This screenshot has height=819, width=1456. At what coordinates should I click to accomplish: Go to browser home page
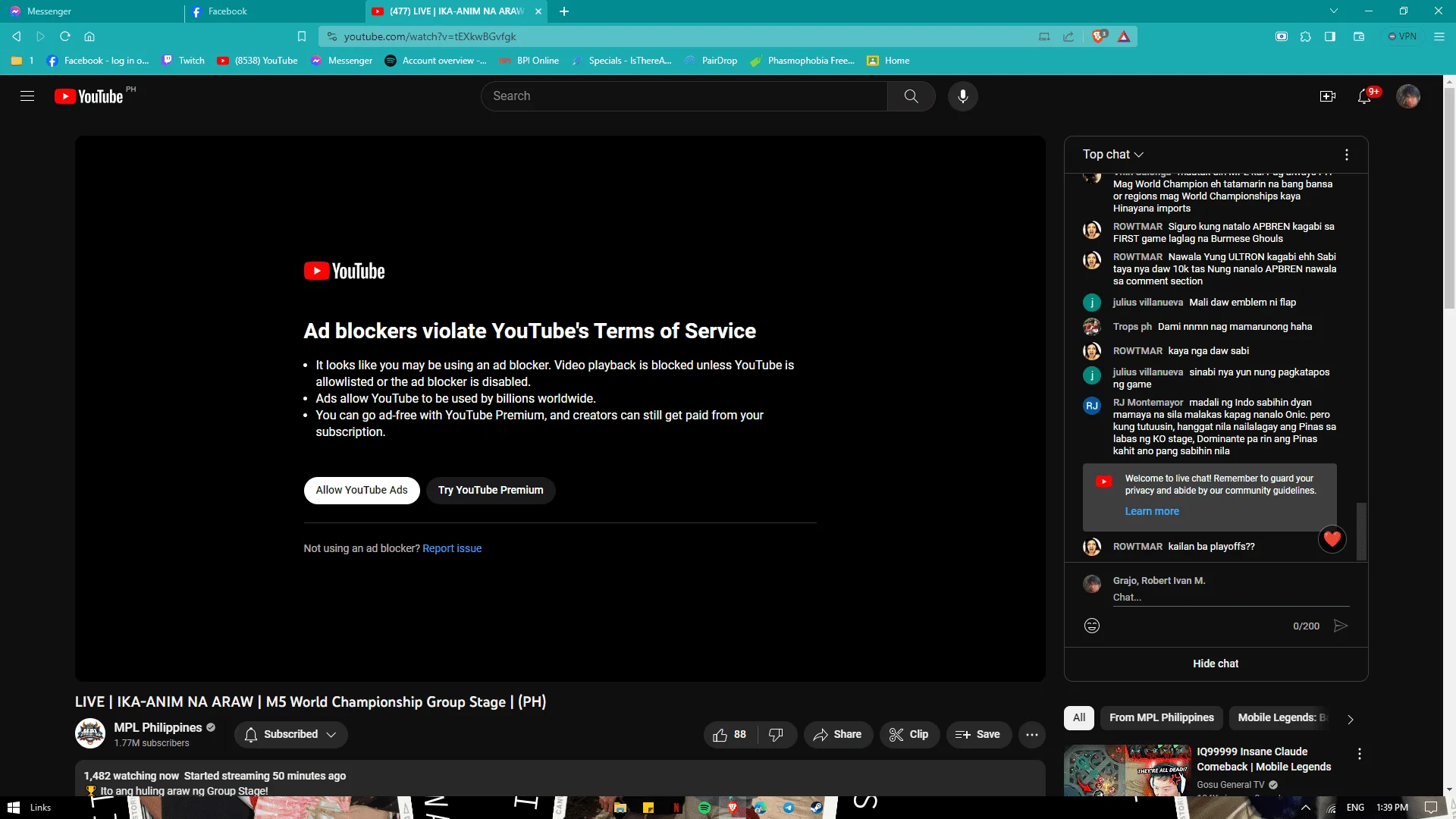click(x=89, y=36)
